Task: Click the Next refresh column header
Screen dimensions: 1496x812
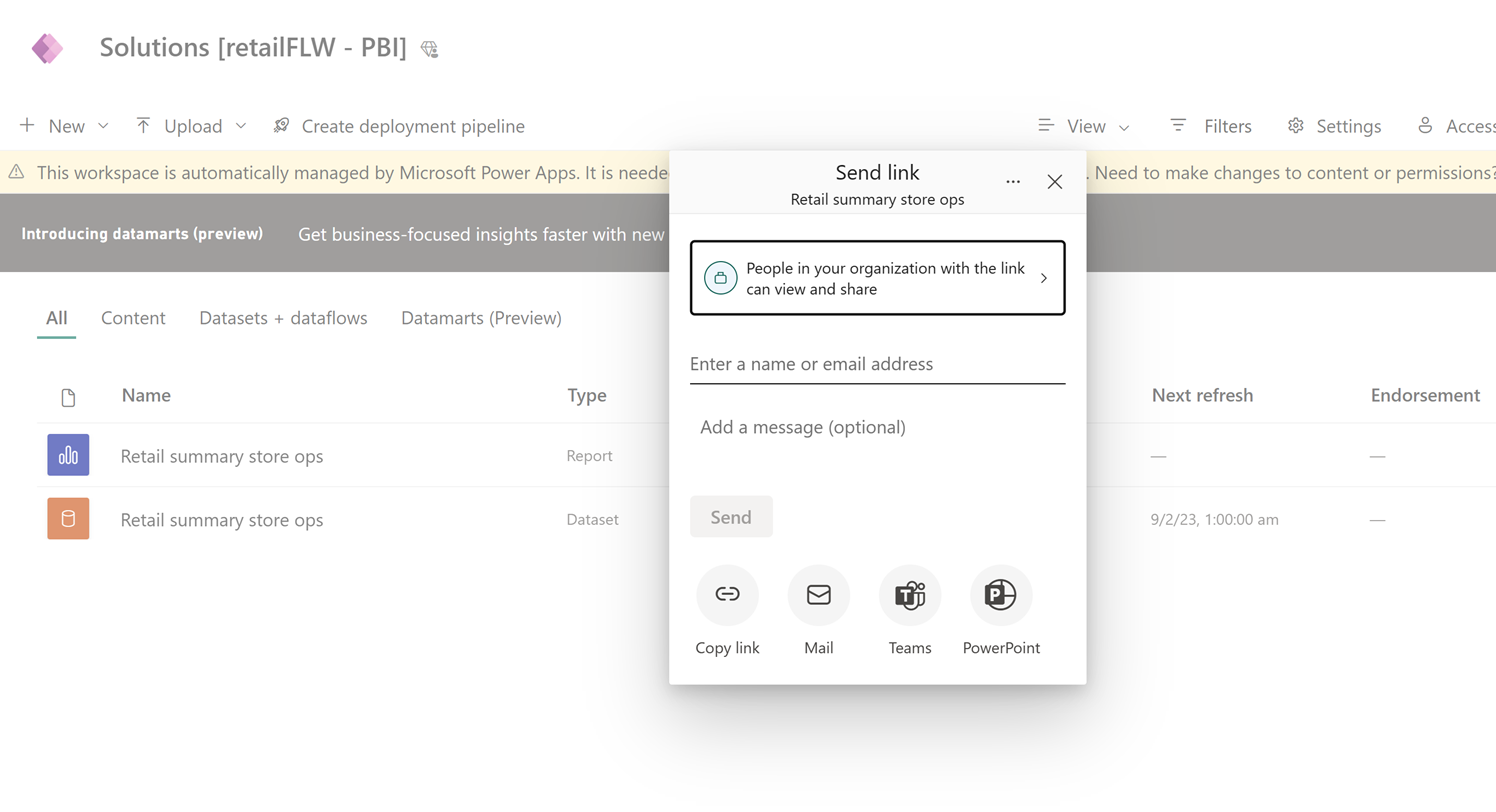Action: tap(1202, 395)
